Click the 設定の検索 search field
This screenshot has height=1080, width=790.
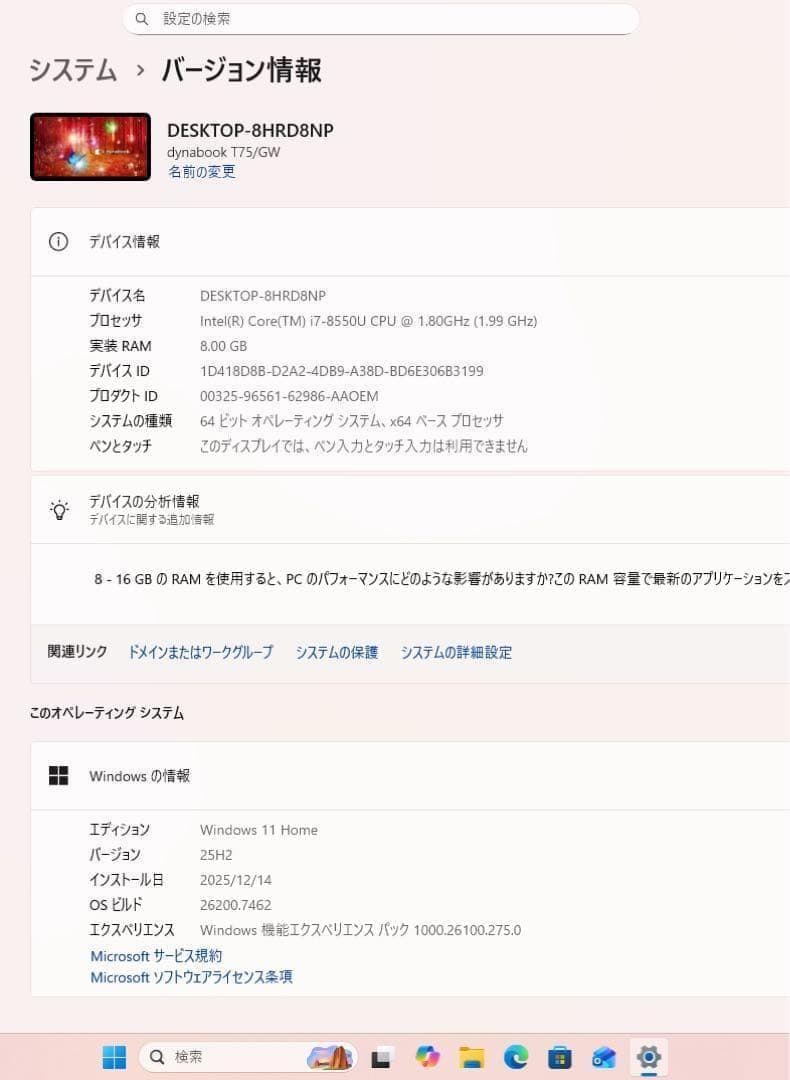[381, 19]
